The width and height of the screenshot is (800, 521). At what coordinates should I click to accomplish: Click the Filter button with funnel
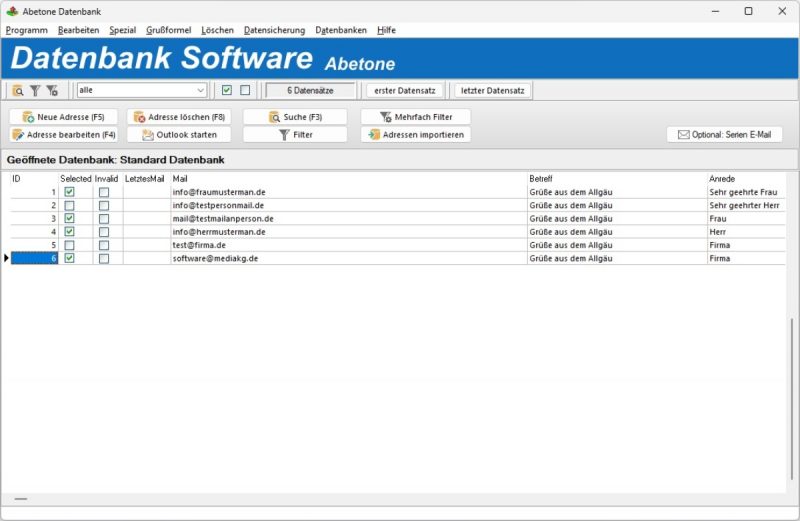[x=295, y=135]
